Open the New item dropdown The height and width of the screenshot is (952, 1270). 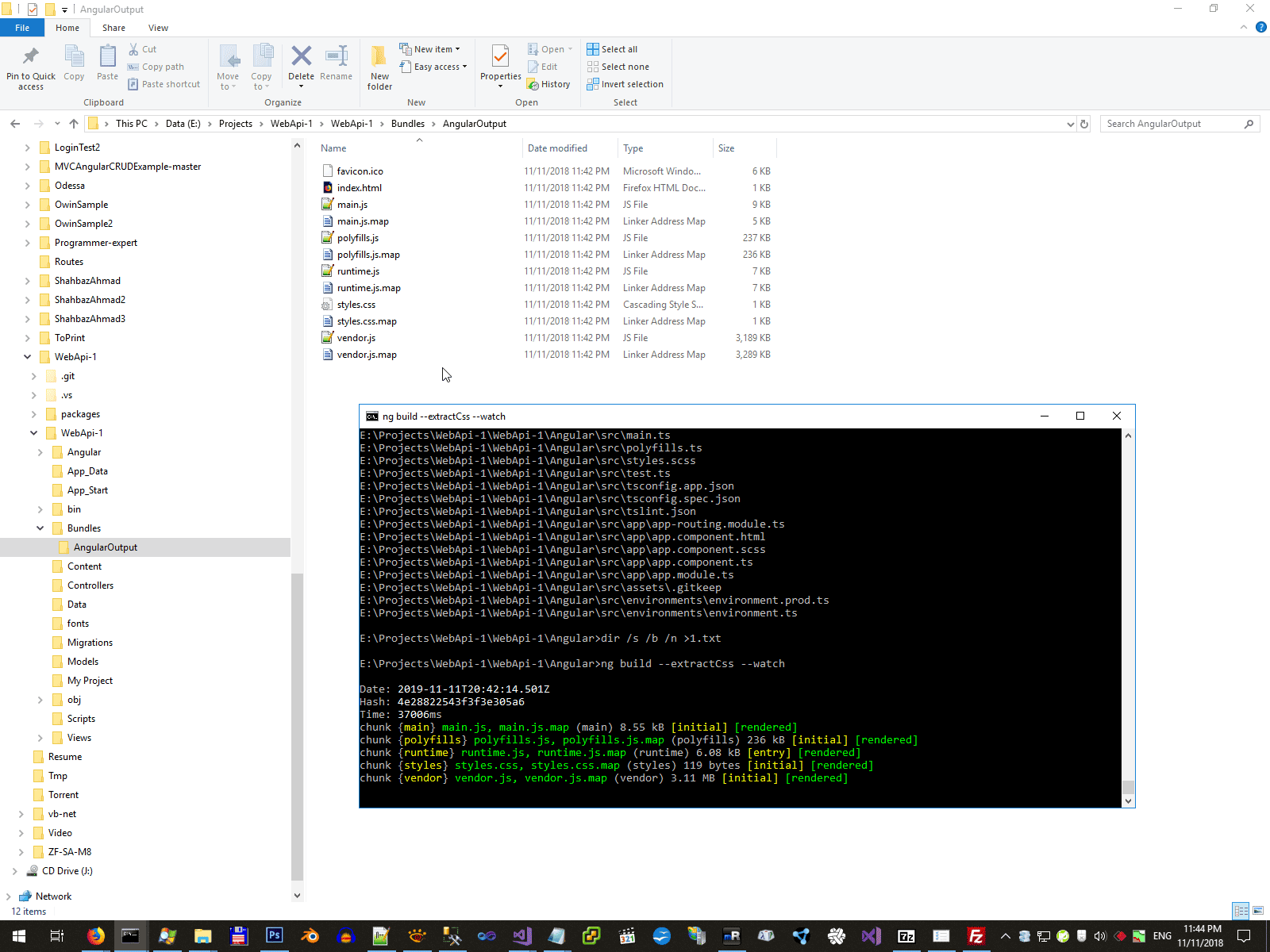429,49
